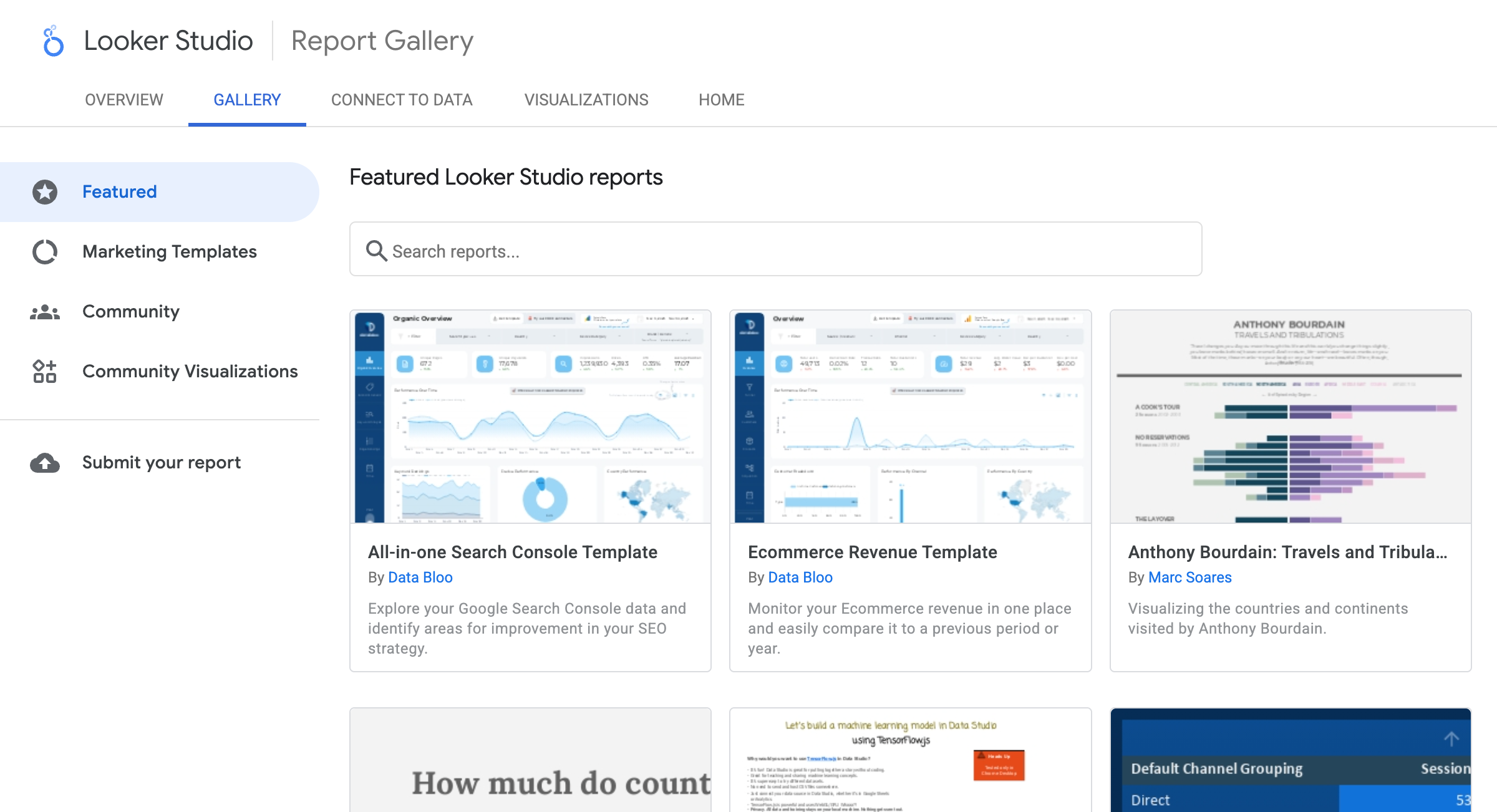Open the Anthony Bourdain report thumbnail
The width and height of the screenshot is (1497, 812).
tap(1289, 416)
